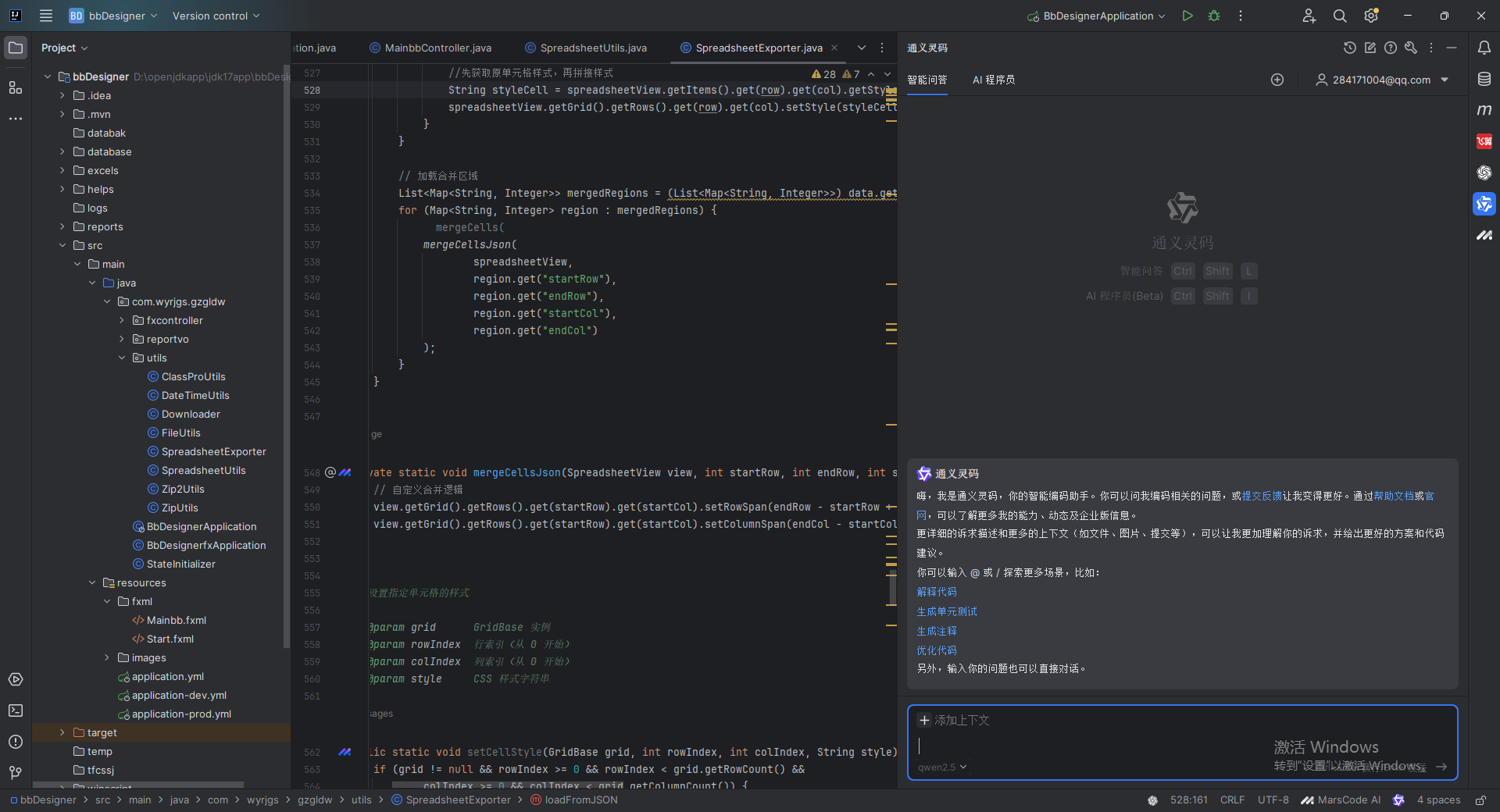View Tongyi Lingma chat history icon

(x=1350, y=48)
